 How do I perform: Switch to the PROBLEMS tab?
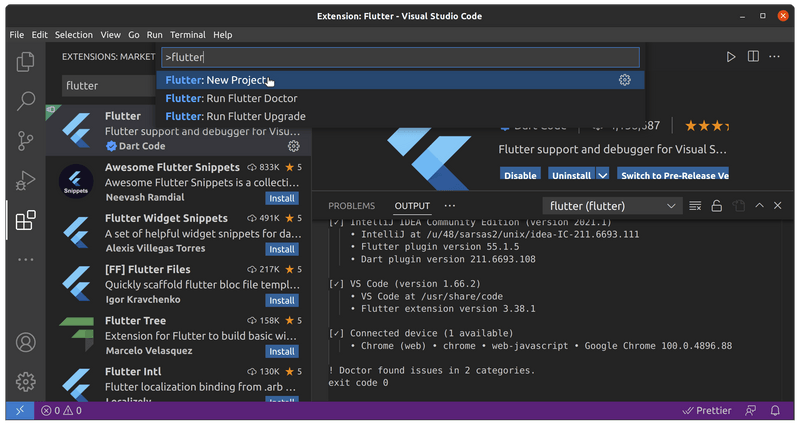pos(351,206)
